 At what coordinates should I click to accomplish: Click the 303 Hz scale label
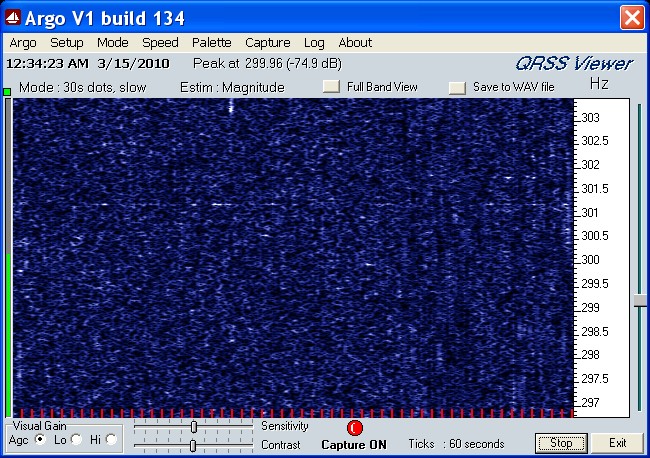point(591,118)
